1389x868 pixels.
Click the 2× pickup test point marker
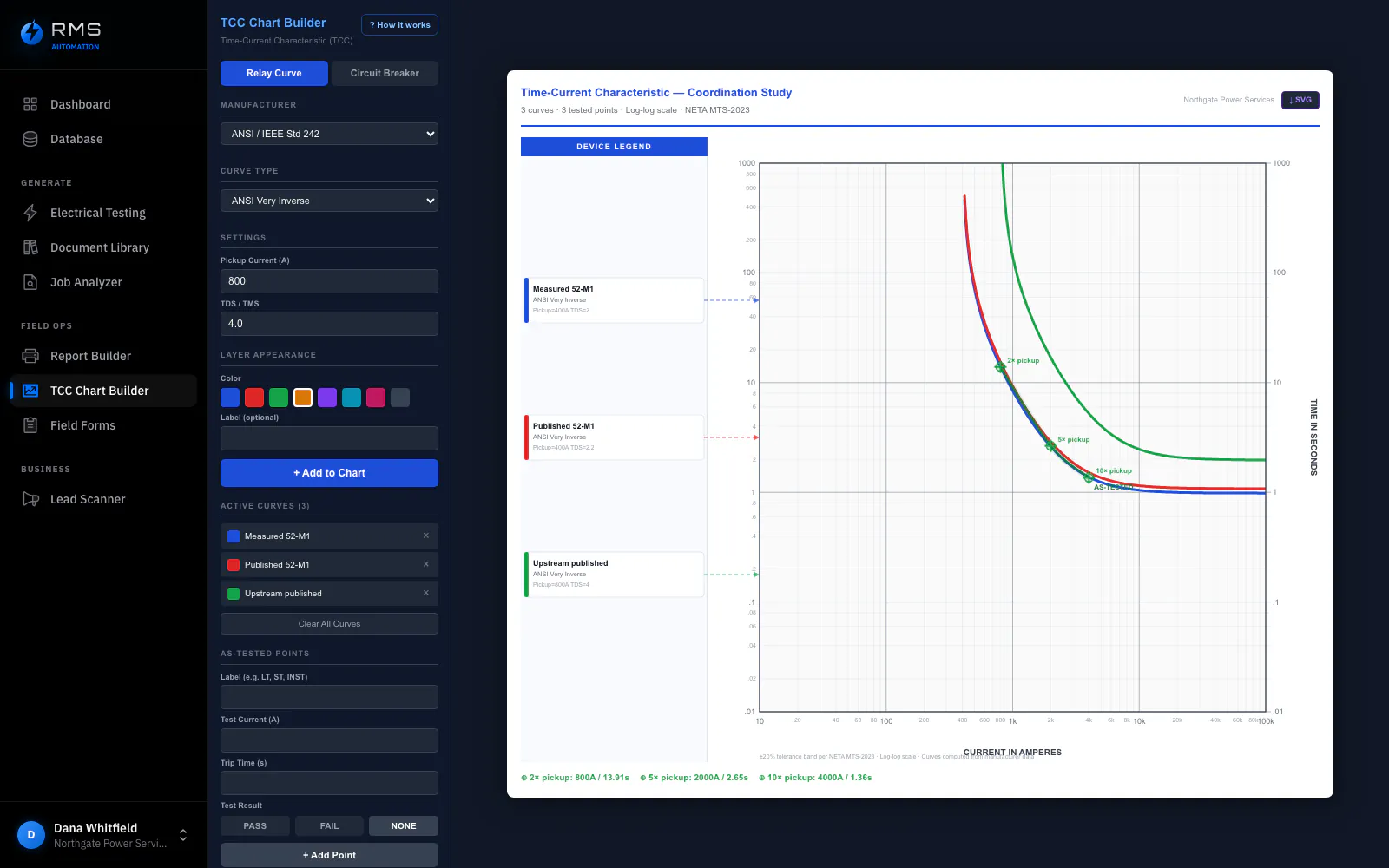1000,367
